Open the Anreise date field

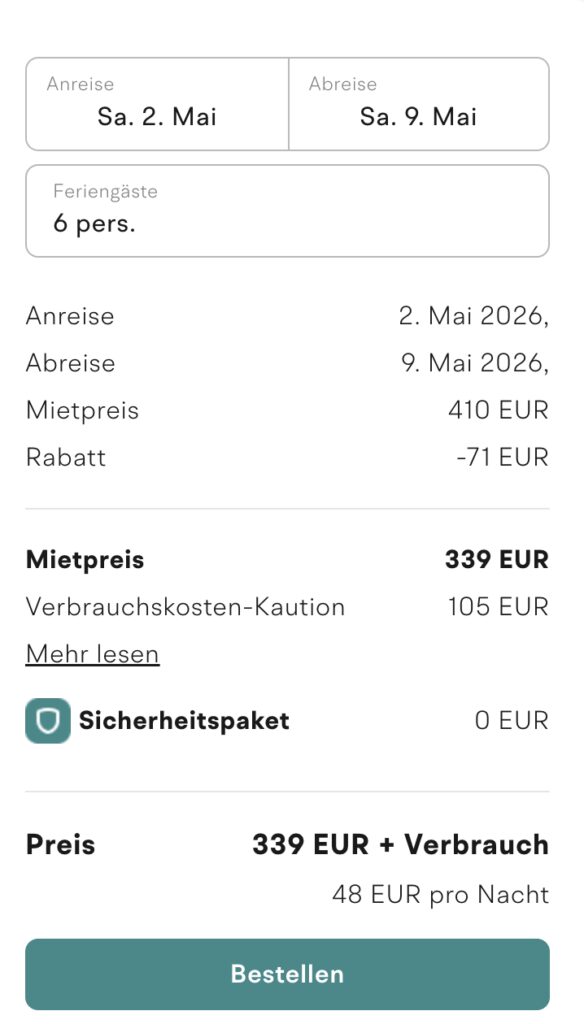[x=155, y=104]
